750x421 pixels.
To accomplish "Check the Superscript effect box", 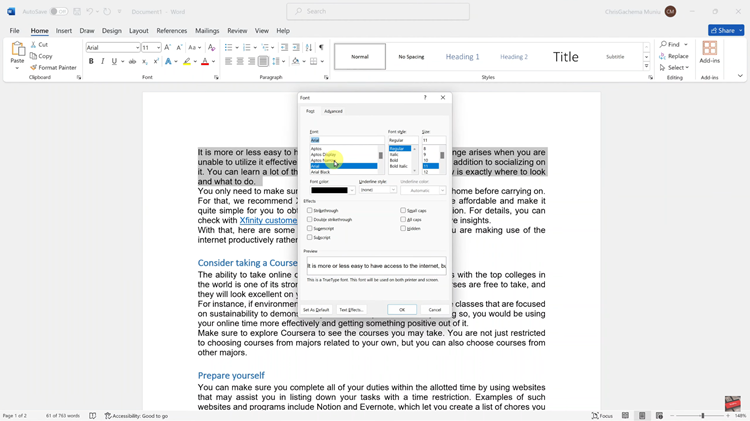I will (x=309, y=229).
